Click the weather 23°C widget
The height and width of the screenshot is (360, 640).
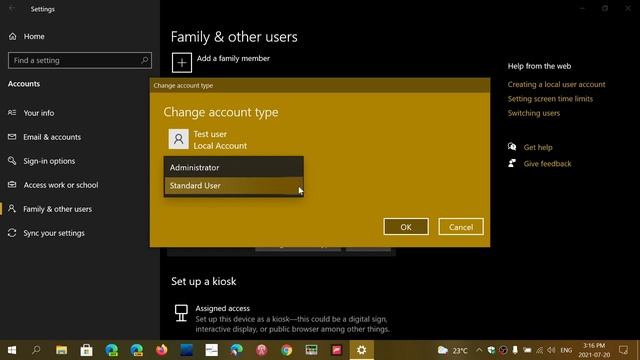click(x=453, y=350)
